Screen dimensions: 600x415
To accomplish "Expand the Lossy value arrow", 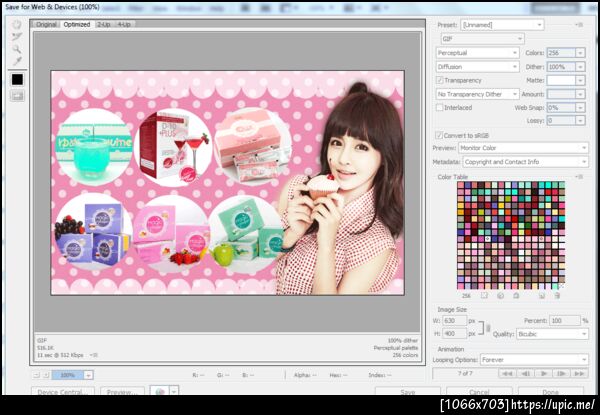I will (580, 120).
